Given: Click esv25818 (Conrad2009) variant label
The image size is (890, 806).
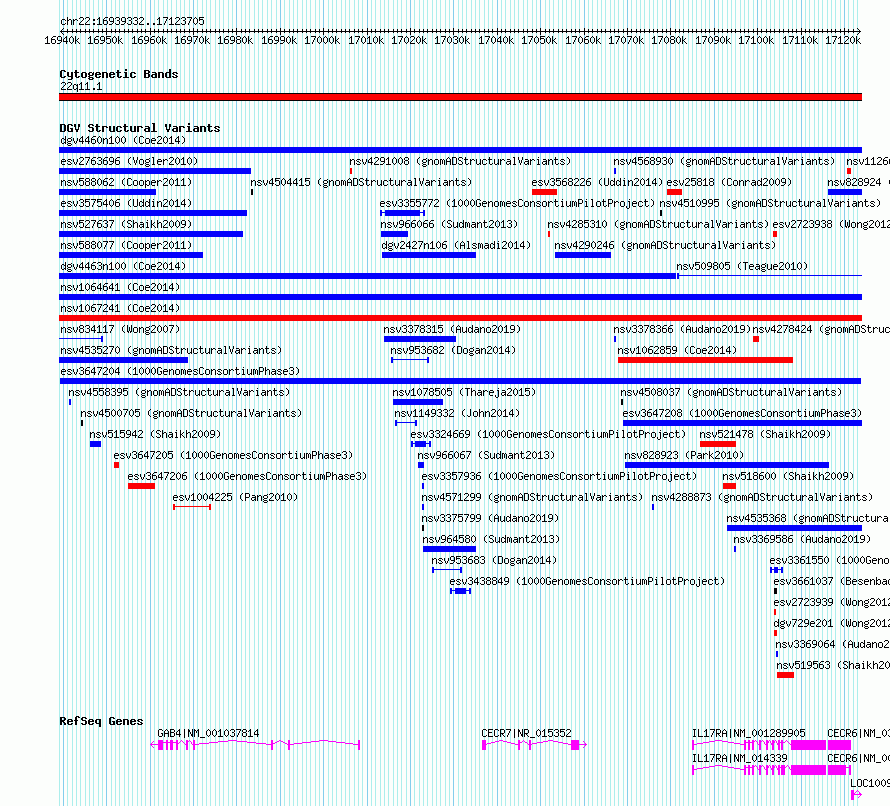Looking at the screenshot, I should click(x=729, y=182).
